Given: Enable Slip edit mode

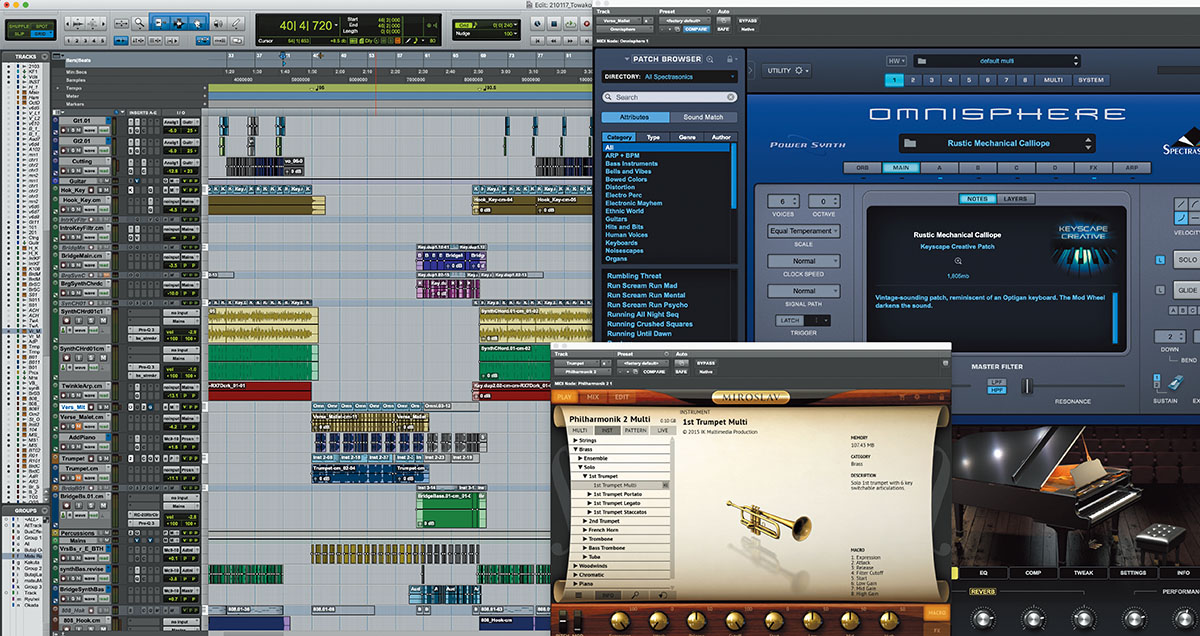Looking at the screenshot, I should coord(19,34).
